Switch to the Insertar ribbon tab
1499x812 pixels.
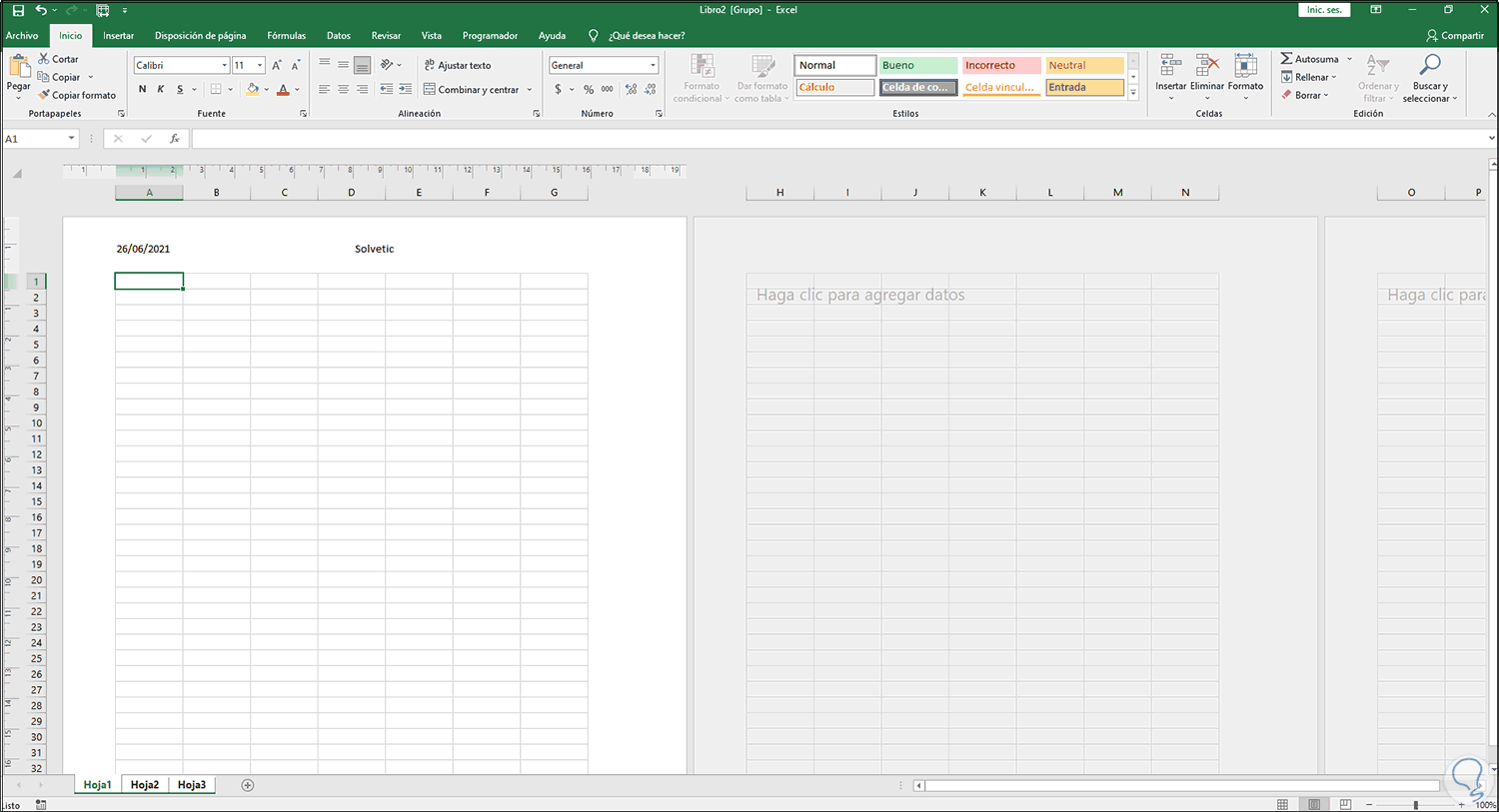point(118,36)
